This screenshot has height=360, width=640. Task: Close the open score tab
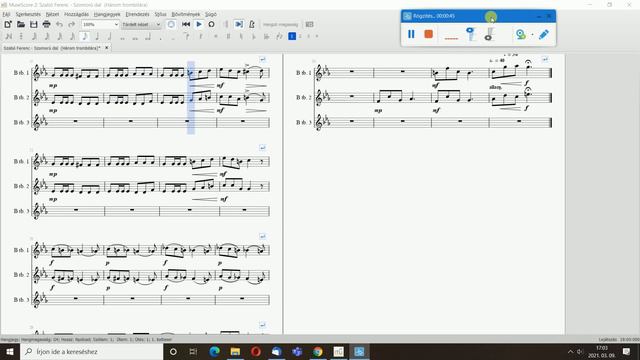[107, 48]
